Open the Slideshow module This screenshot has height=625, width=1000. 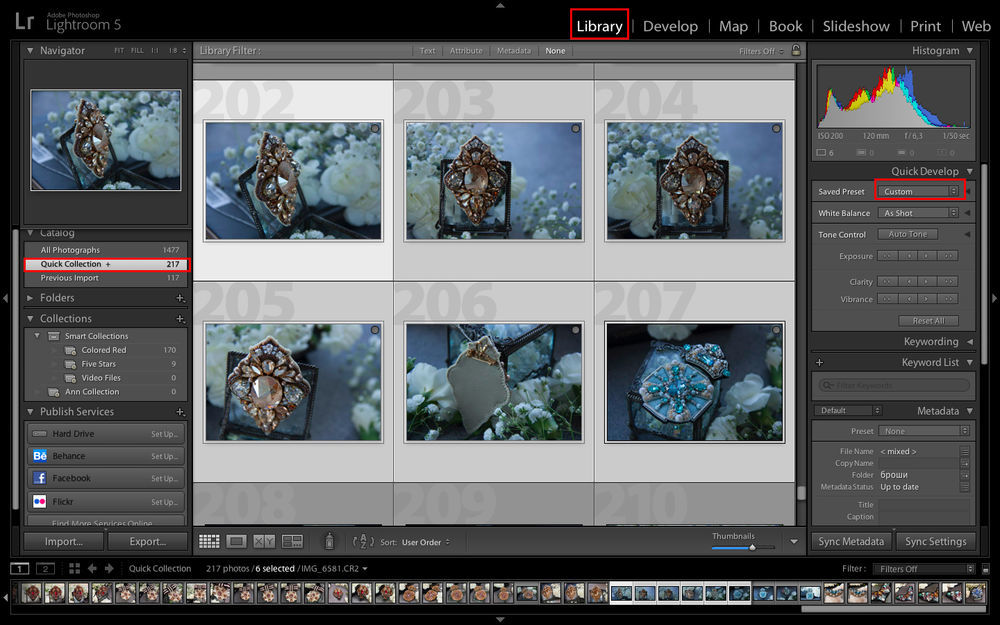[x=856, y=26]
